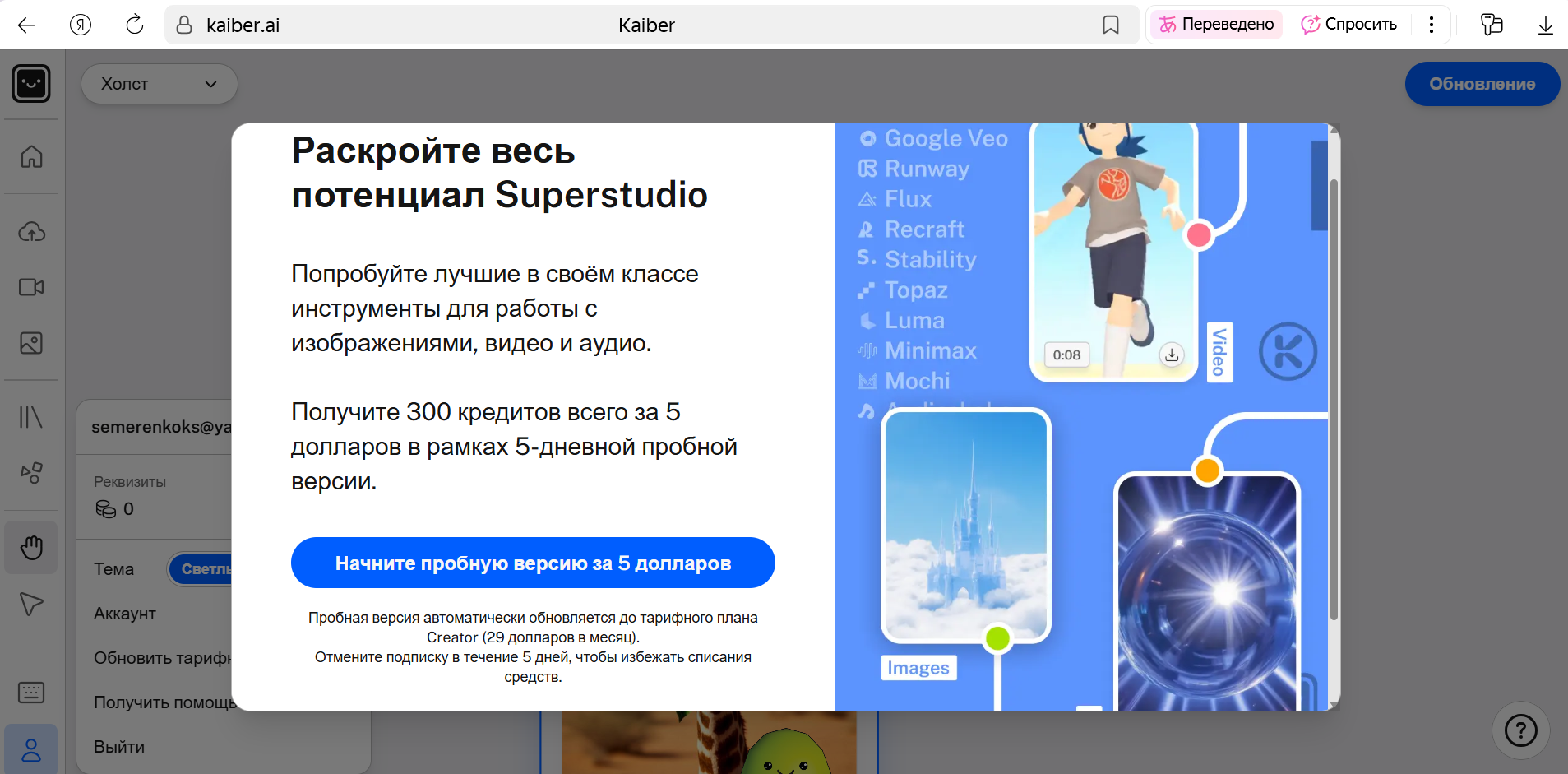Open the Аккаунт menu item

point(125,614)
